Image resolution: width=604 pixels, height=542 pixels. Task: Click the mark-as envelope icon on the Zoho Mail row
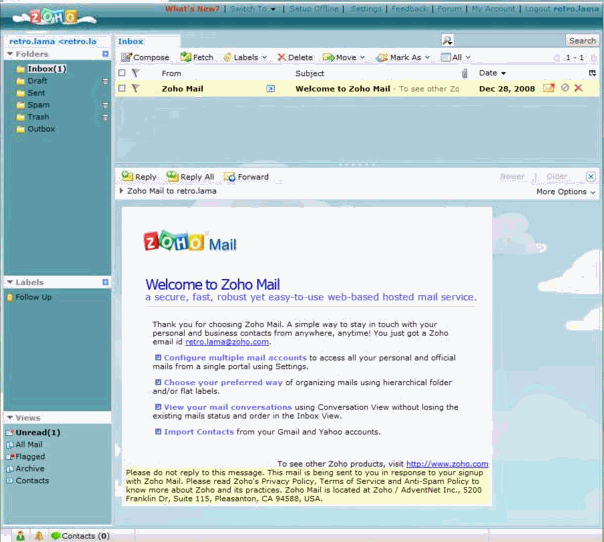tap(549, 88)
